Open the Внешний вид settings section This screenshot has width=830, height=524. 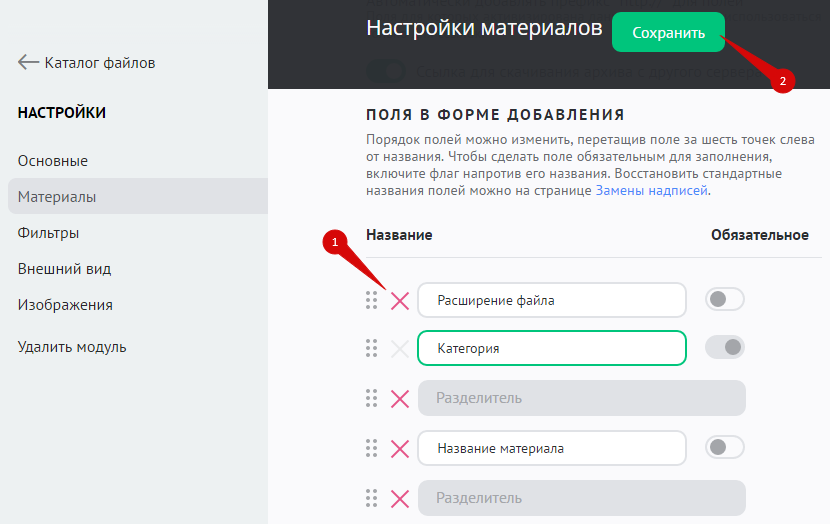(x=64, y=269)
